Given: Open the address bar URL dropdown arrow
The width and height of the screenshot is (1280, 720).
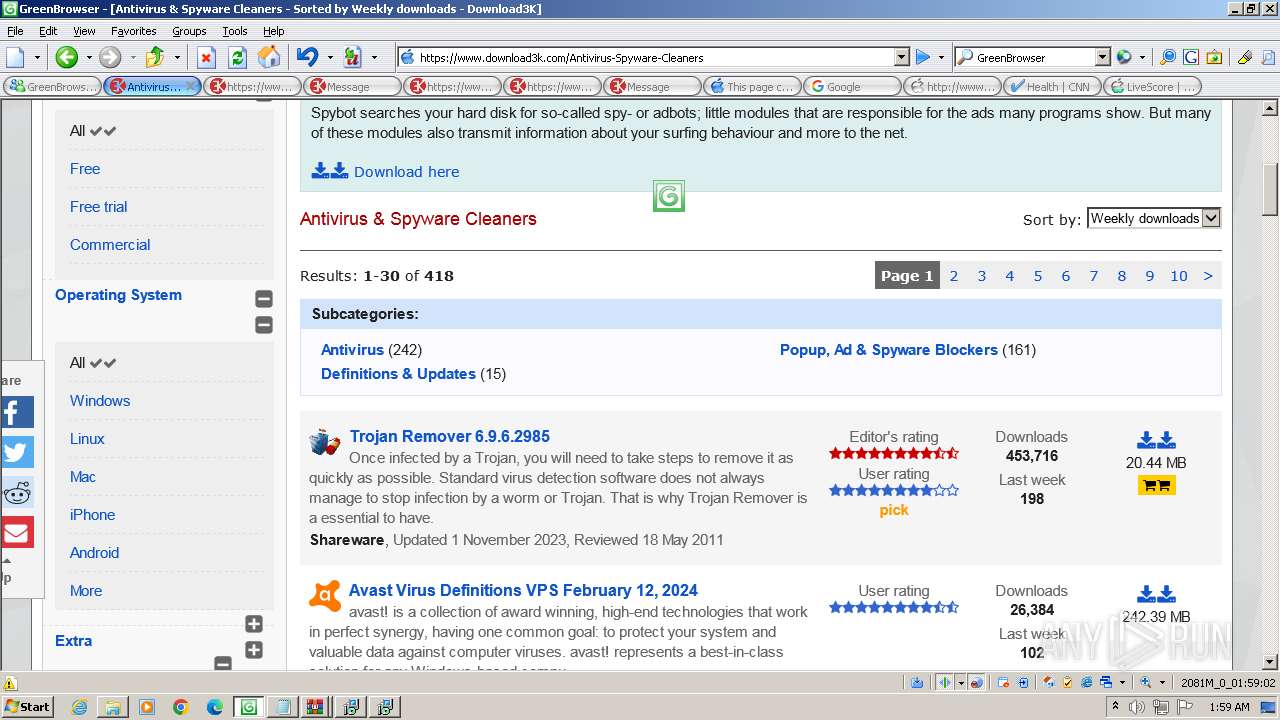Looking at the screenshot, I should click(x=901, y=57).
